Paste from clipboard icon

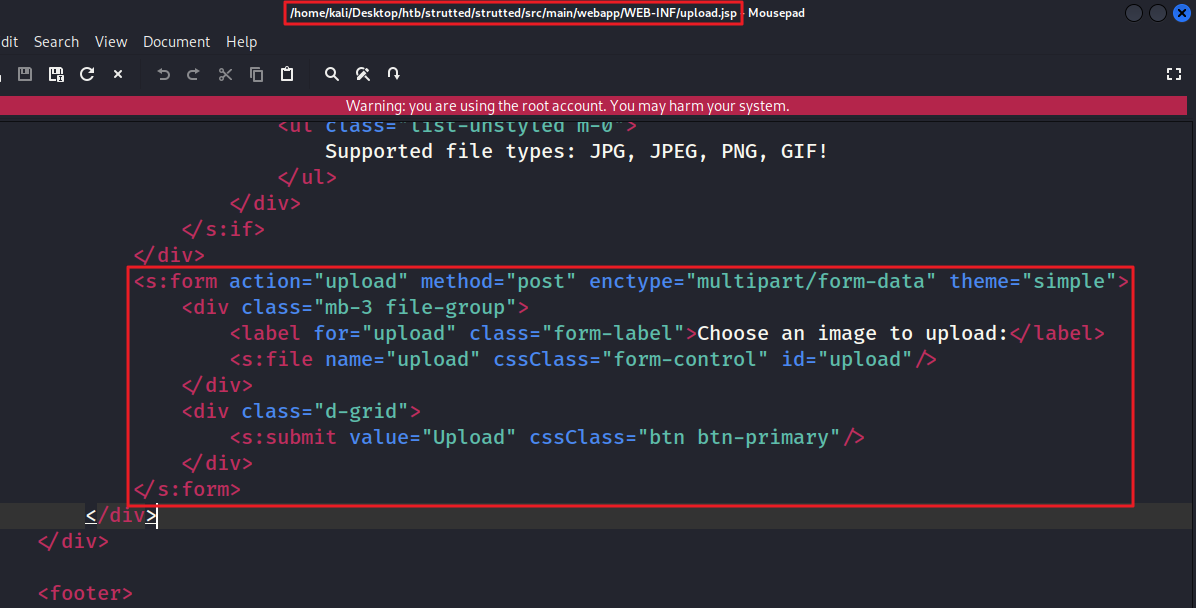(x=287, y=74)
